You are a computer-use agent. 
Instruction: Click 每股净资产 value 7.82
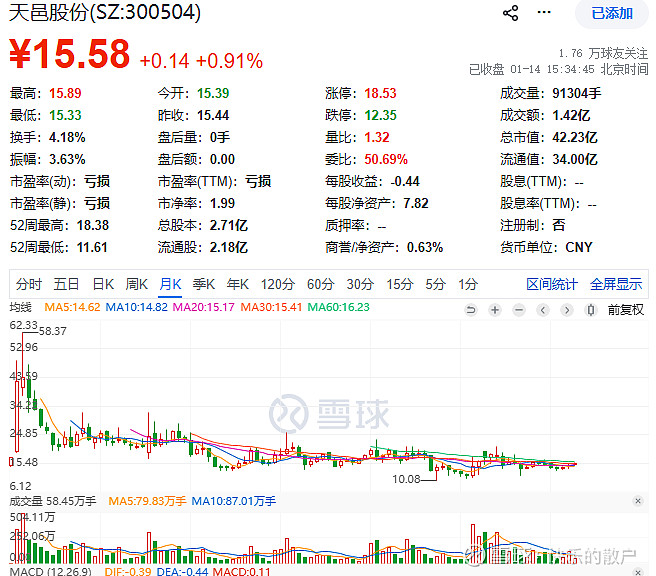[x=416, y=203]
